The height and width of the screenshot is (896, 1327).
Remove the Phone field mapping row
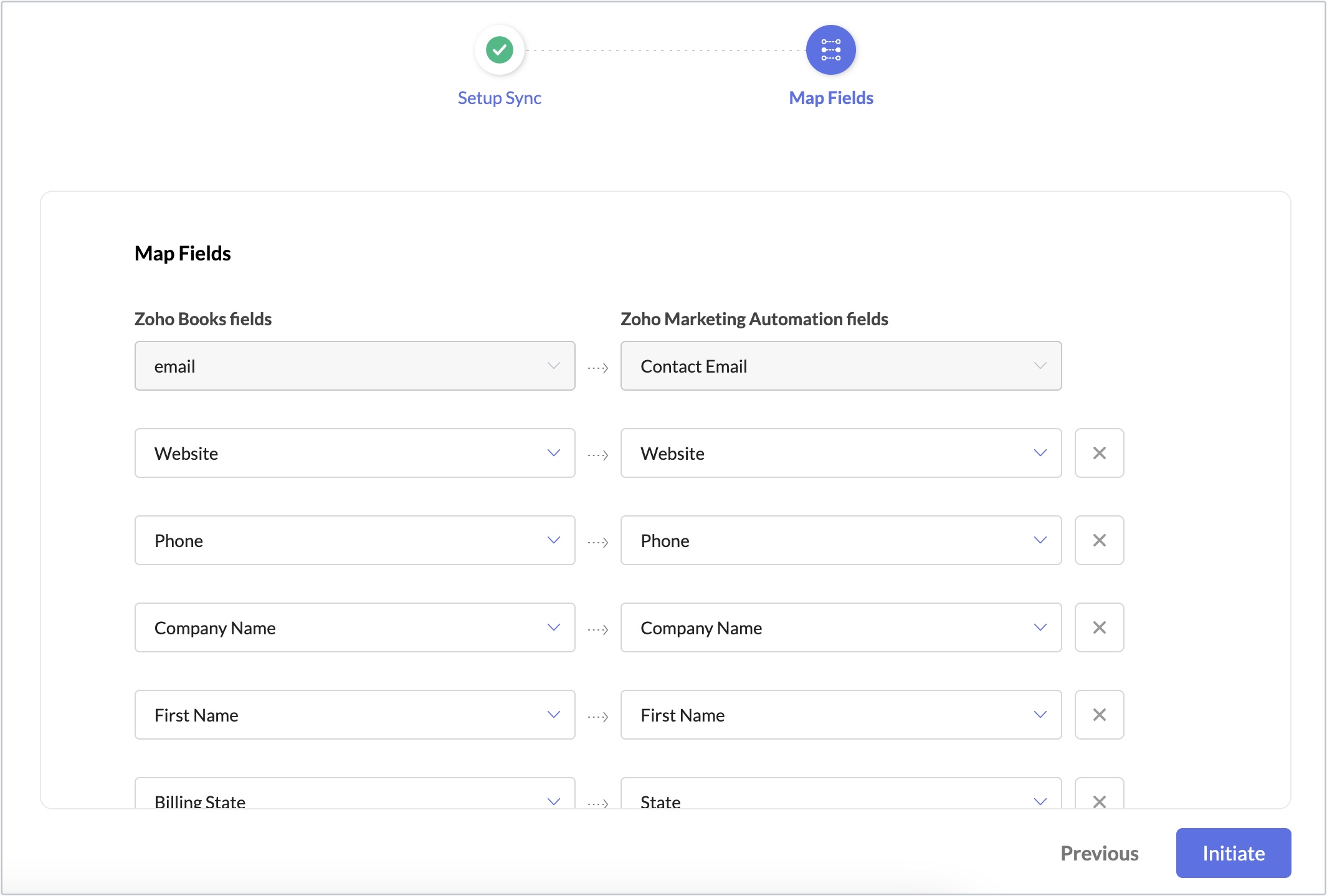1099,540
